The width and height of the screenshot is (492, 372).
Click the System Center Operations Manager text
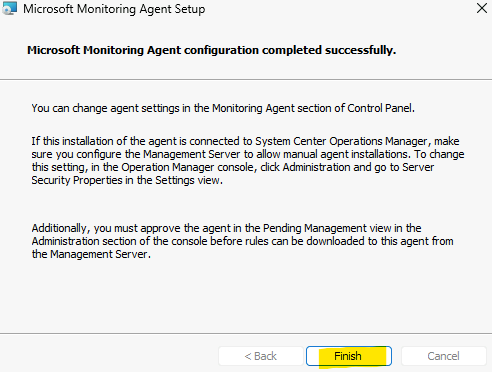[341, 141]
